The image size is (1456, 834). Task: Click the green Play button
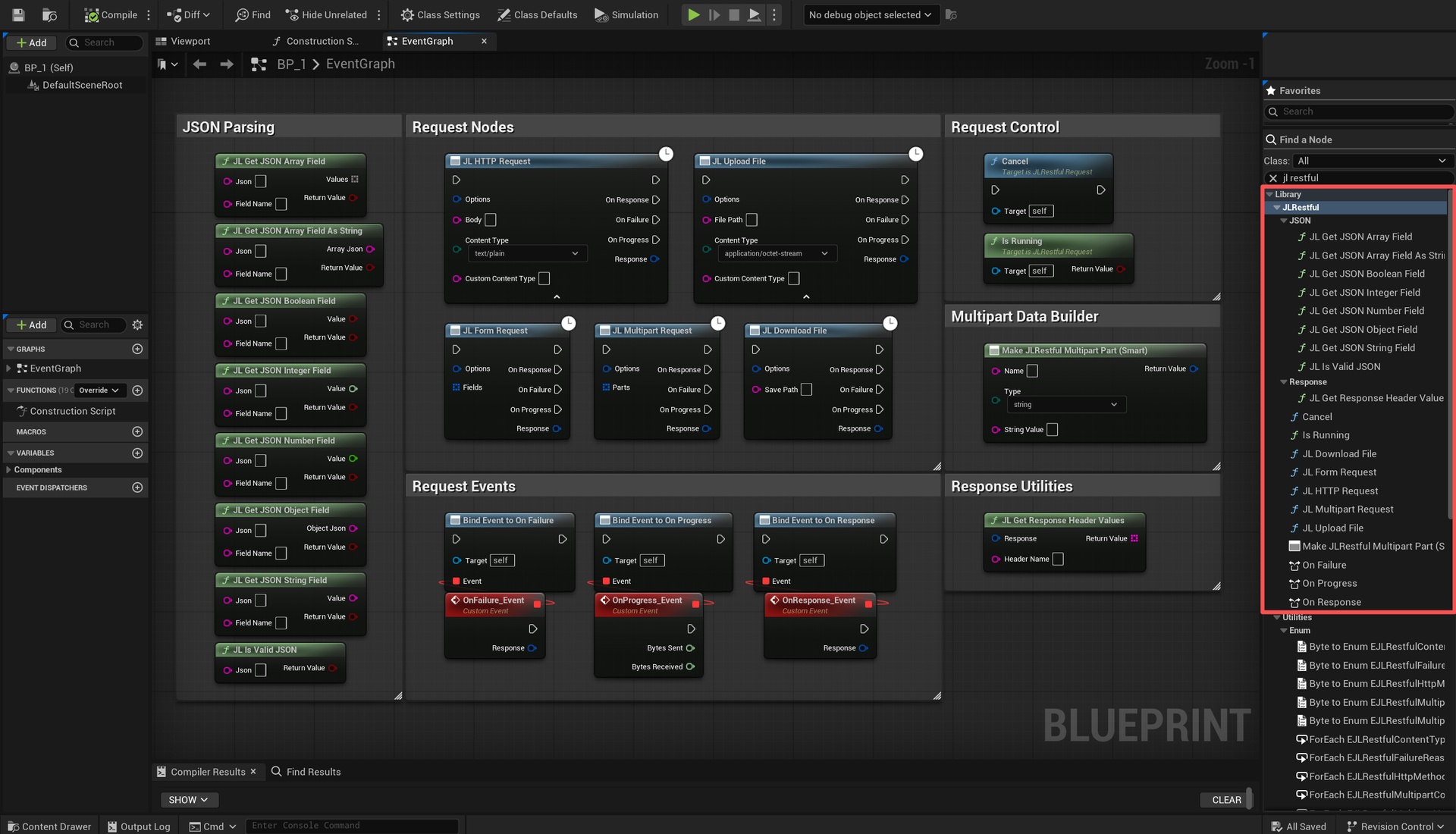pyautogui.click(x=693, y=14)
